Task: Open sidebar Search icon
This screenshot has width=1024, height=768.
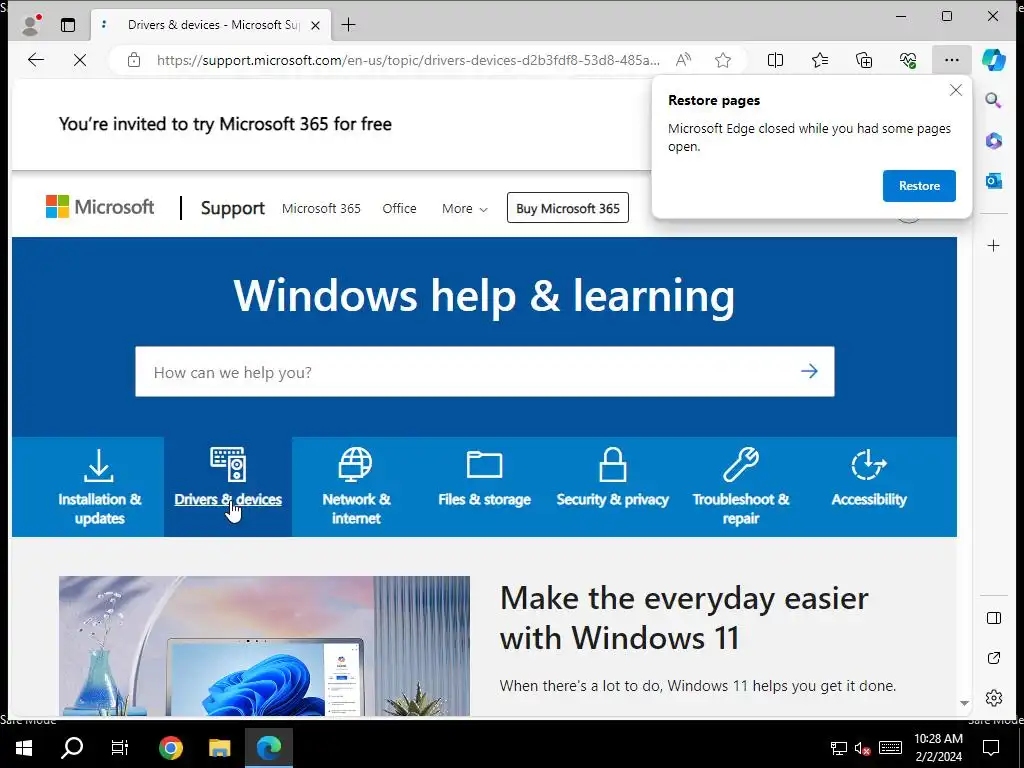Action: 993,100
